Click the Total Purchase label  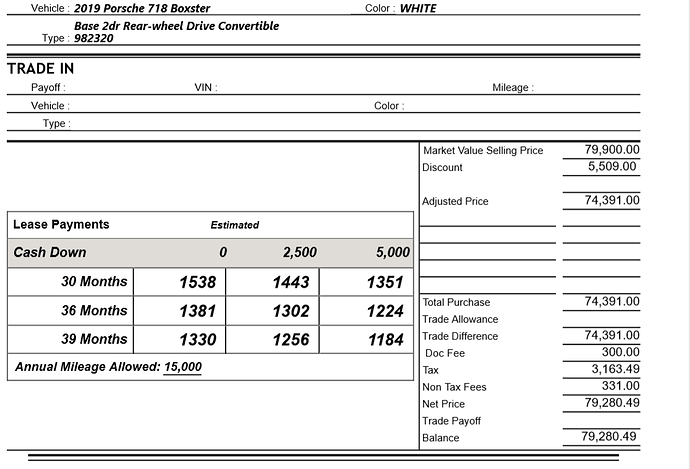pos(456,303)
